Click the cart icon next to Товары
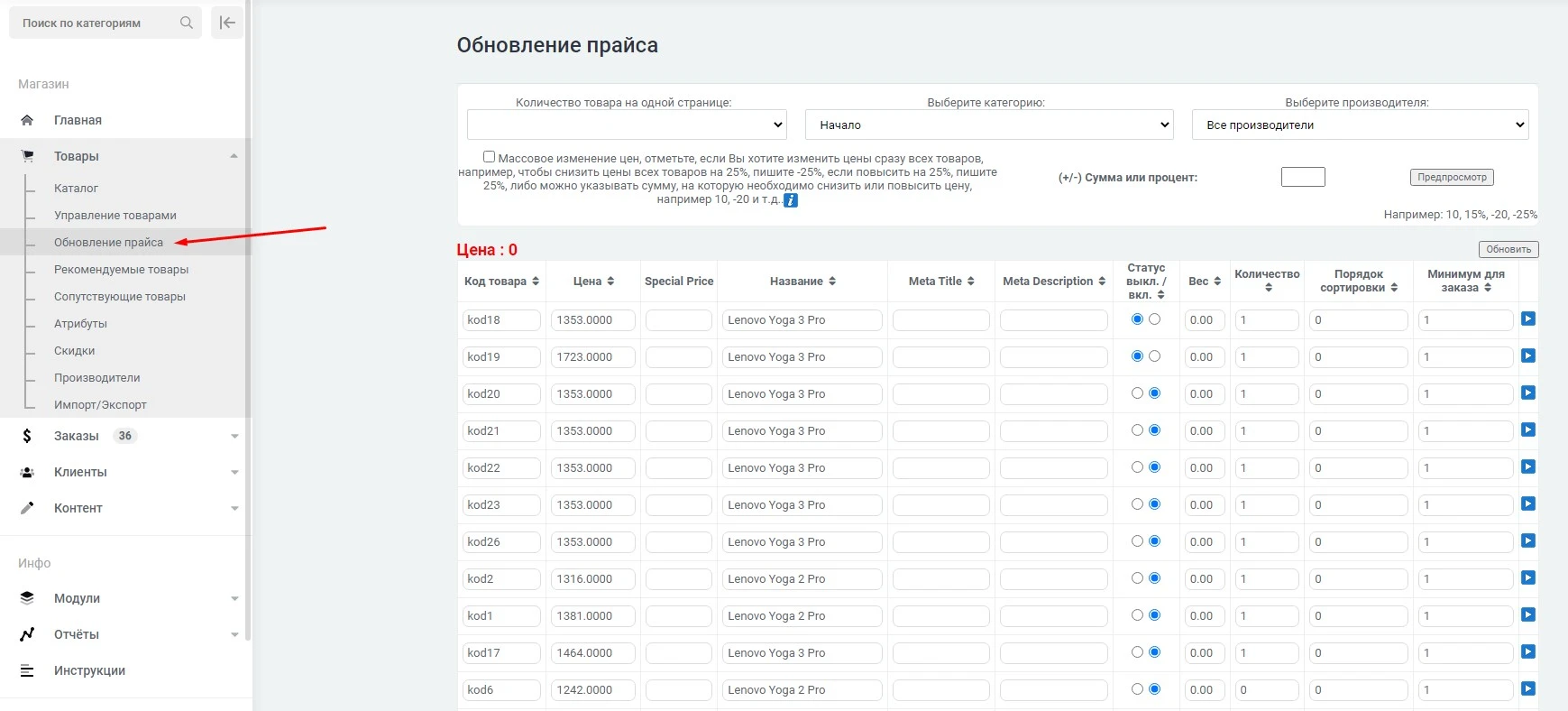 click(27, 156)
